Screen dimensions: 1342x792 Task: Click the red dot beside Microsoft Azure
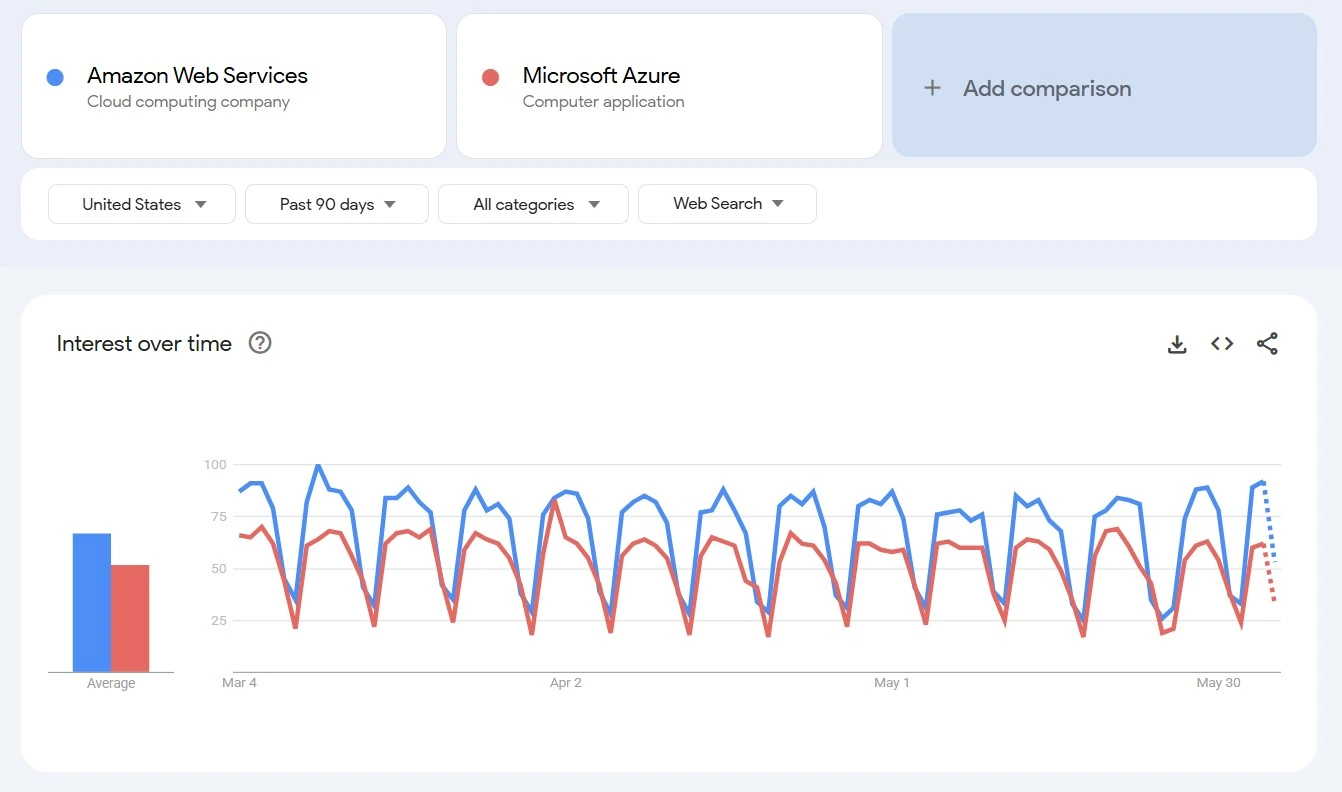click(490, 77)
